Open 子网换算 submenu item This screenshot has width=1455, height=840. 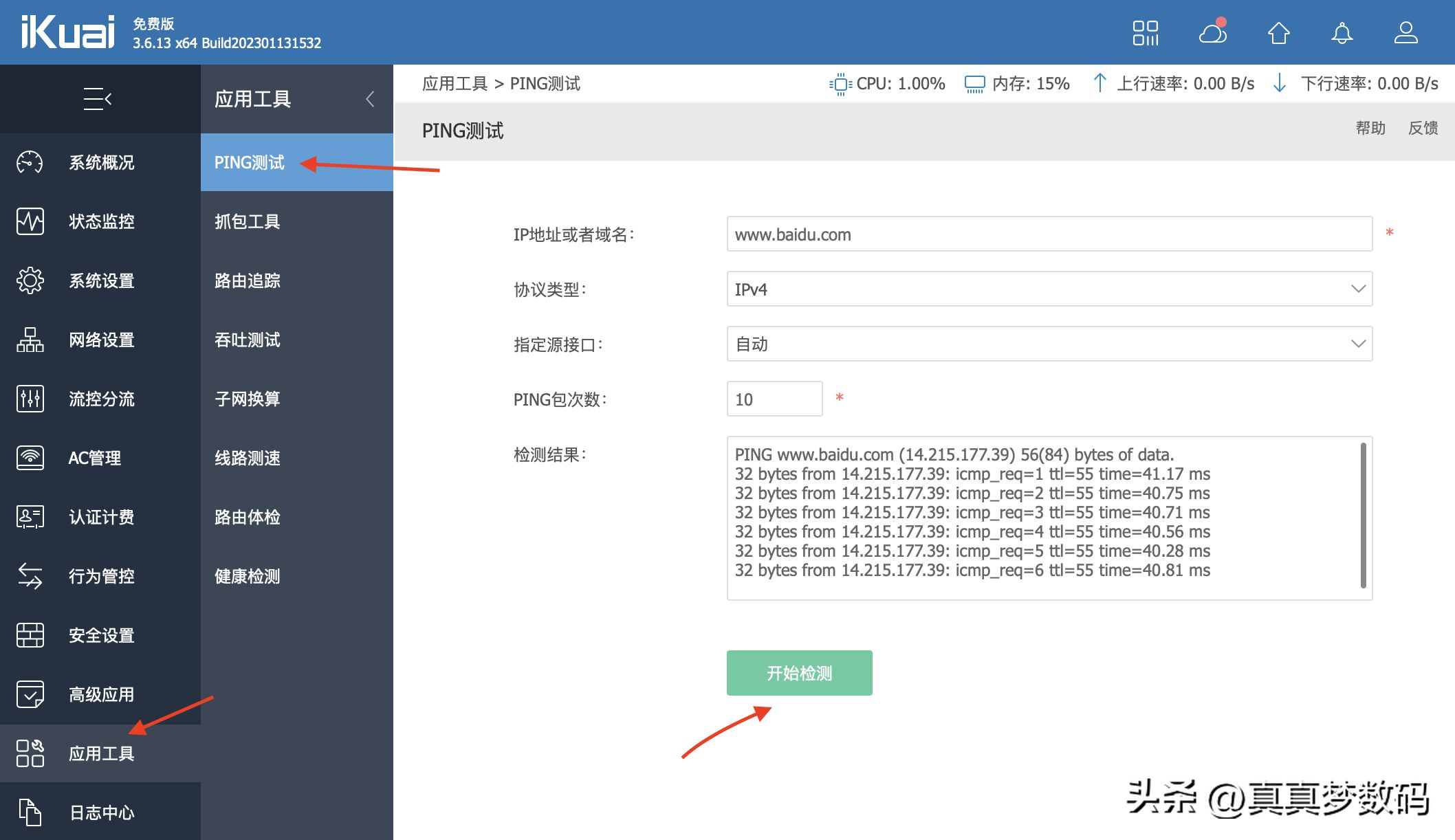pyautogui.click(x=297, y=399)
